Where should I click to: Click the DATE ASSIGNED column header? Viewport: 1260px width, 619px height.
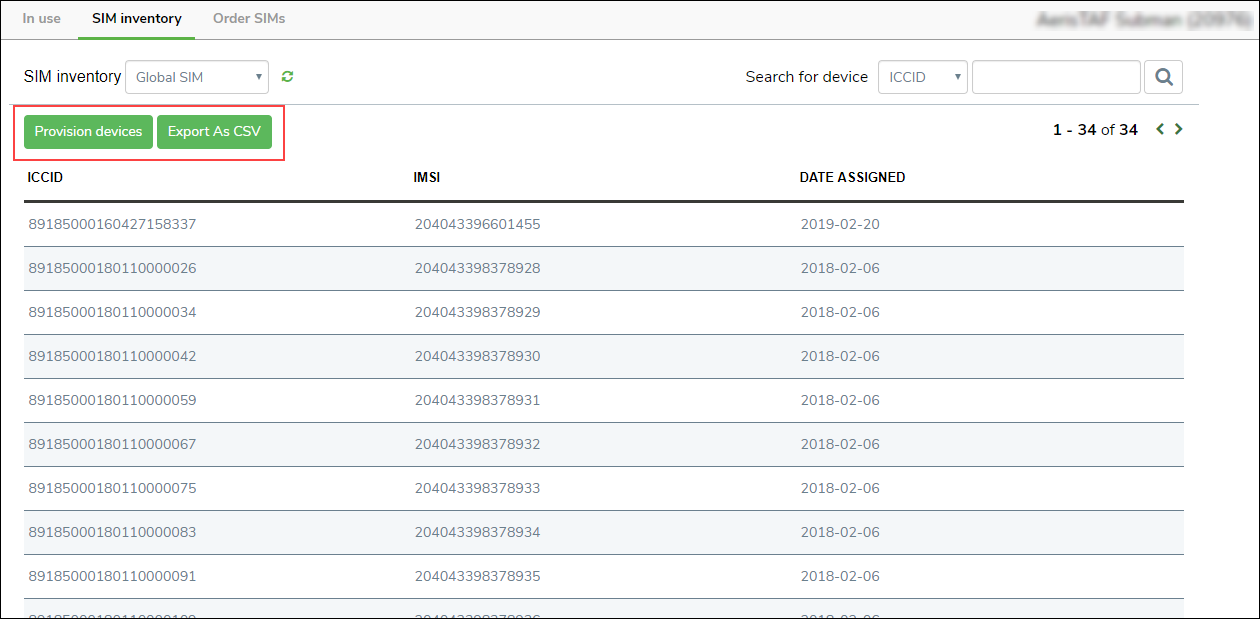coord(853,178)
